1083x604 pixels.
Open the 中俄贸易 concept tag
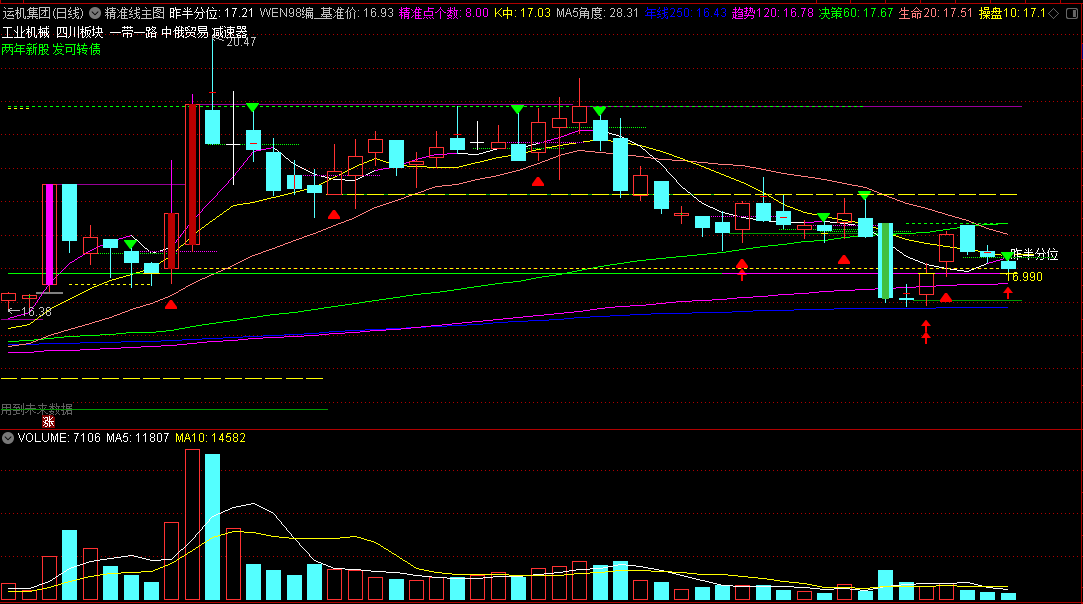pyautogui.click(x=184, y=32)
